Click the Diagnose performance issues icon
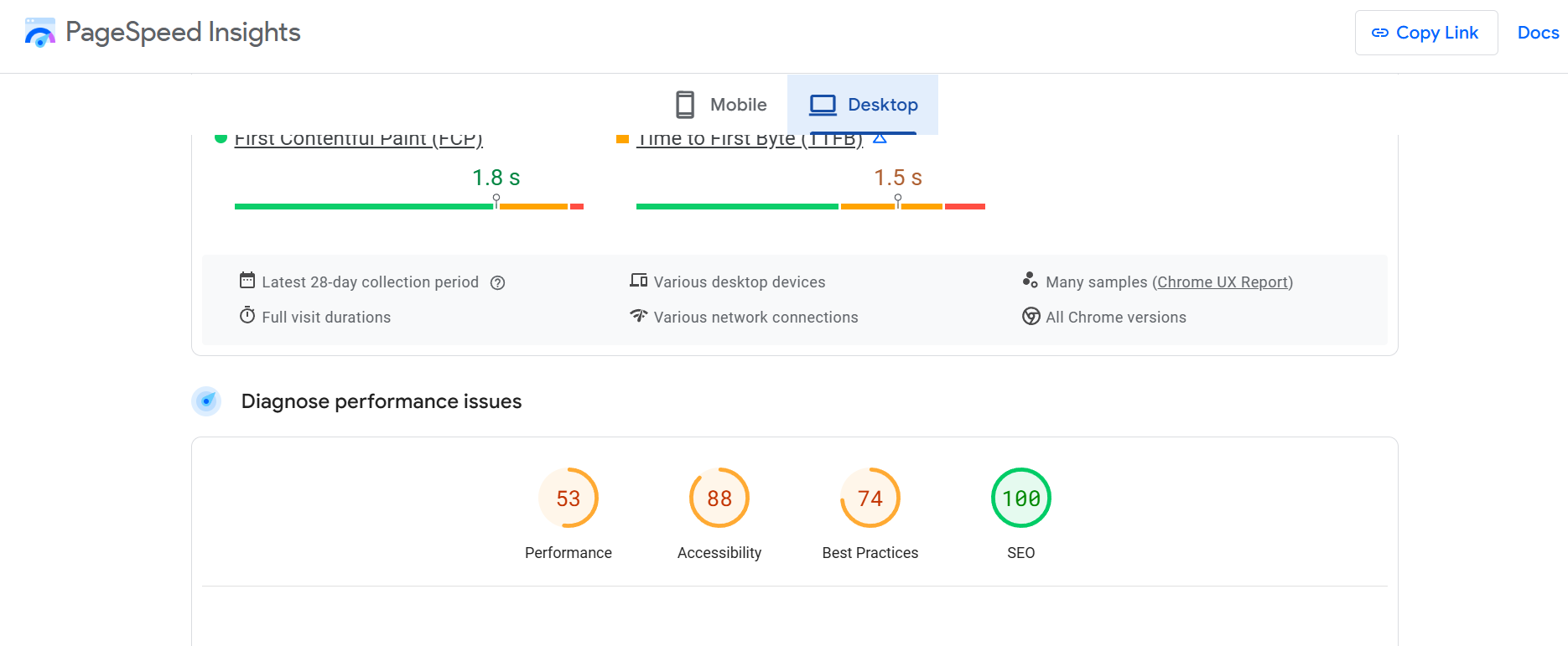Viewport: 1568px width, 646px height. click(x=206, y=401)
